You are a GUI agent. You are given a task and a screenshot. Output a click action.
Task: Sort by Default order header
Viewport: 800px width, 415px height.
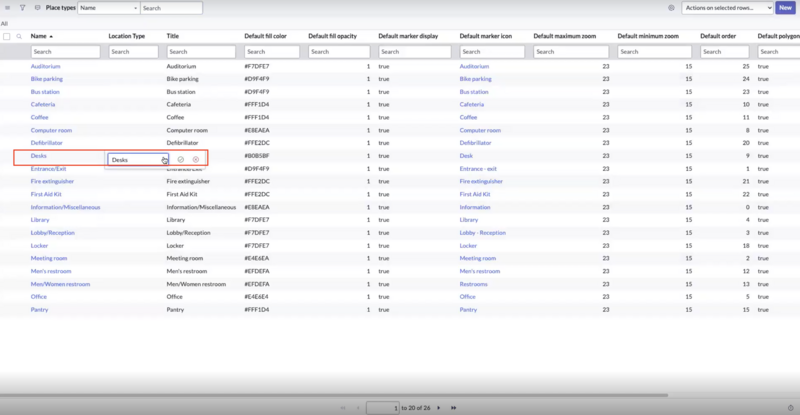718,36
